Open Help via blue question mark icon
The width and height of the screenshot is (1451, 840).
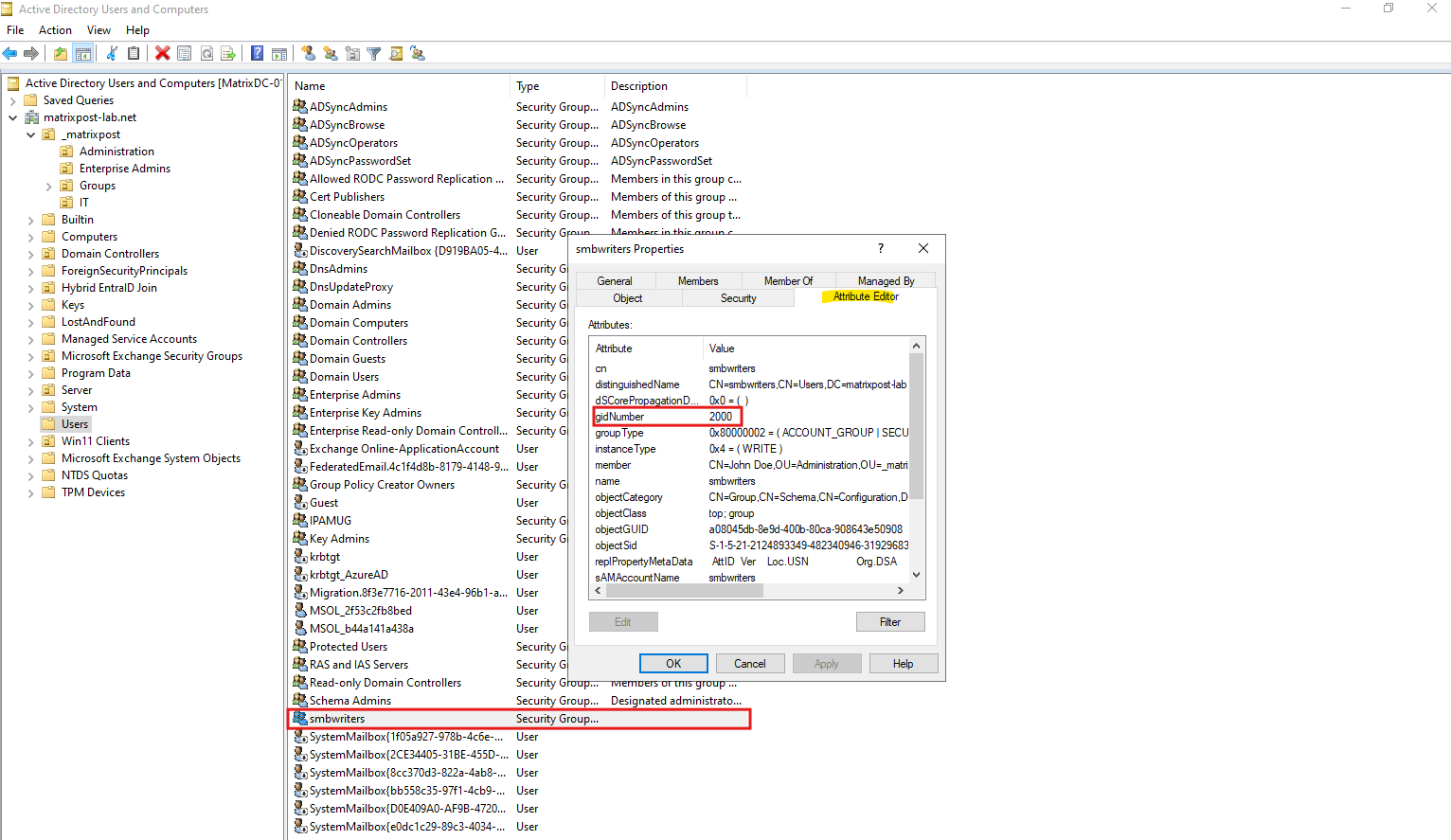(x=257, y=54)
